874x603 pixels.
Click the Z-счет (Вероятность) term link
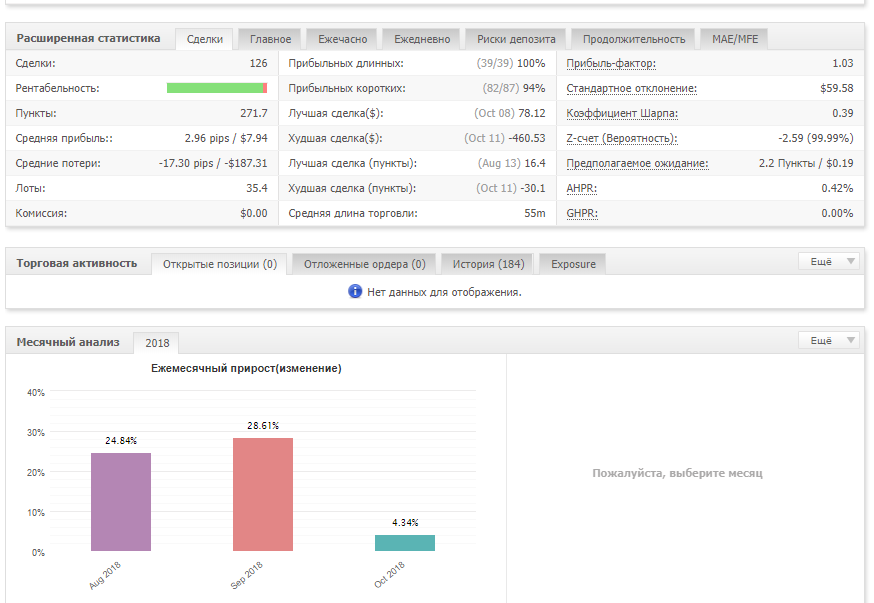point(621,138)
